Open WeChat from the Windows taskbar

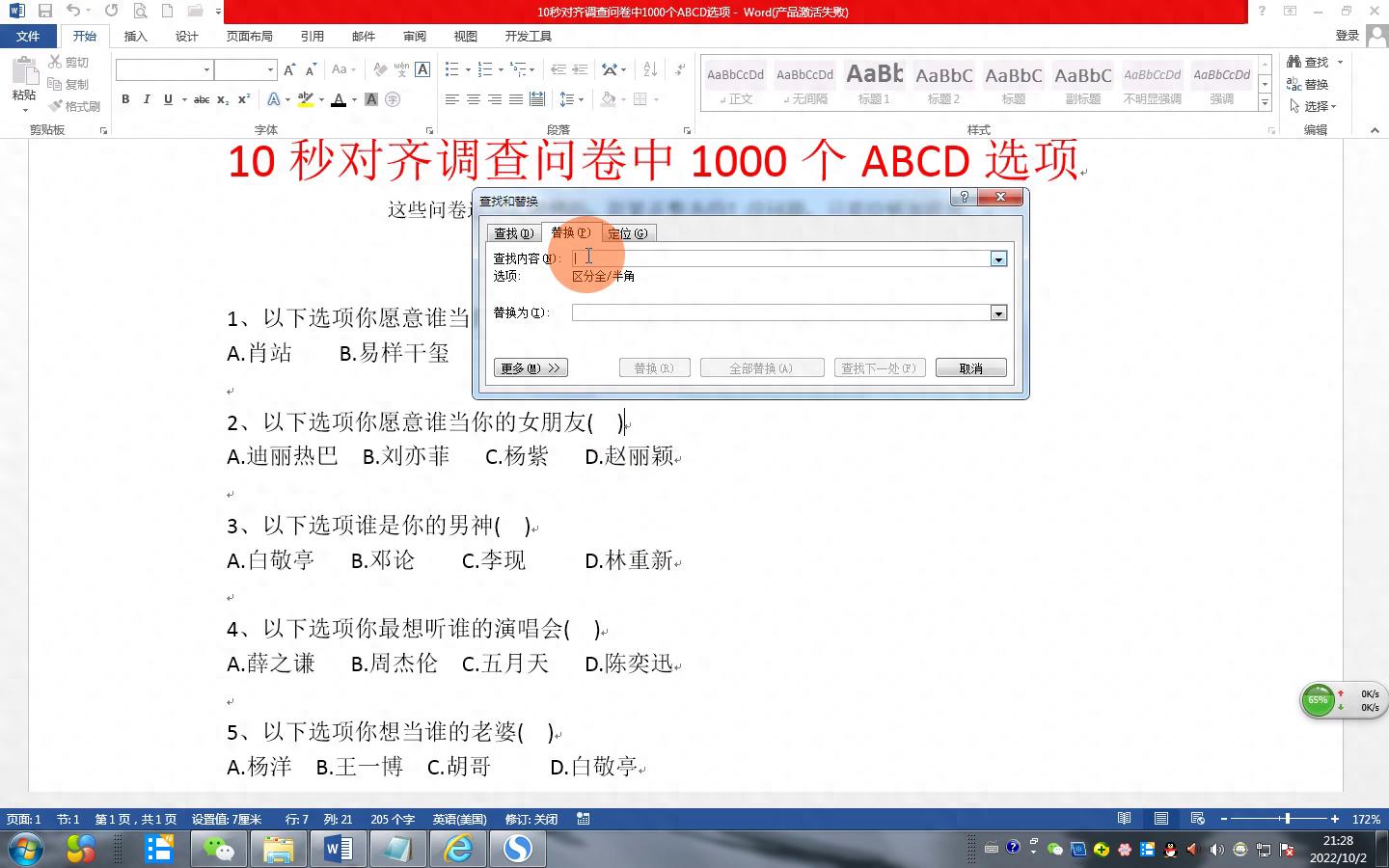pyautogui.click(x=219, y=849)
